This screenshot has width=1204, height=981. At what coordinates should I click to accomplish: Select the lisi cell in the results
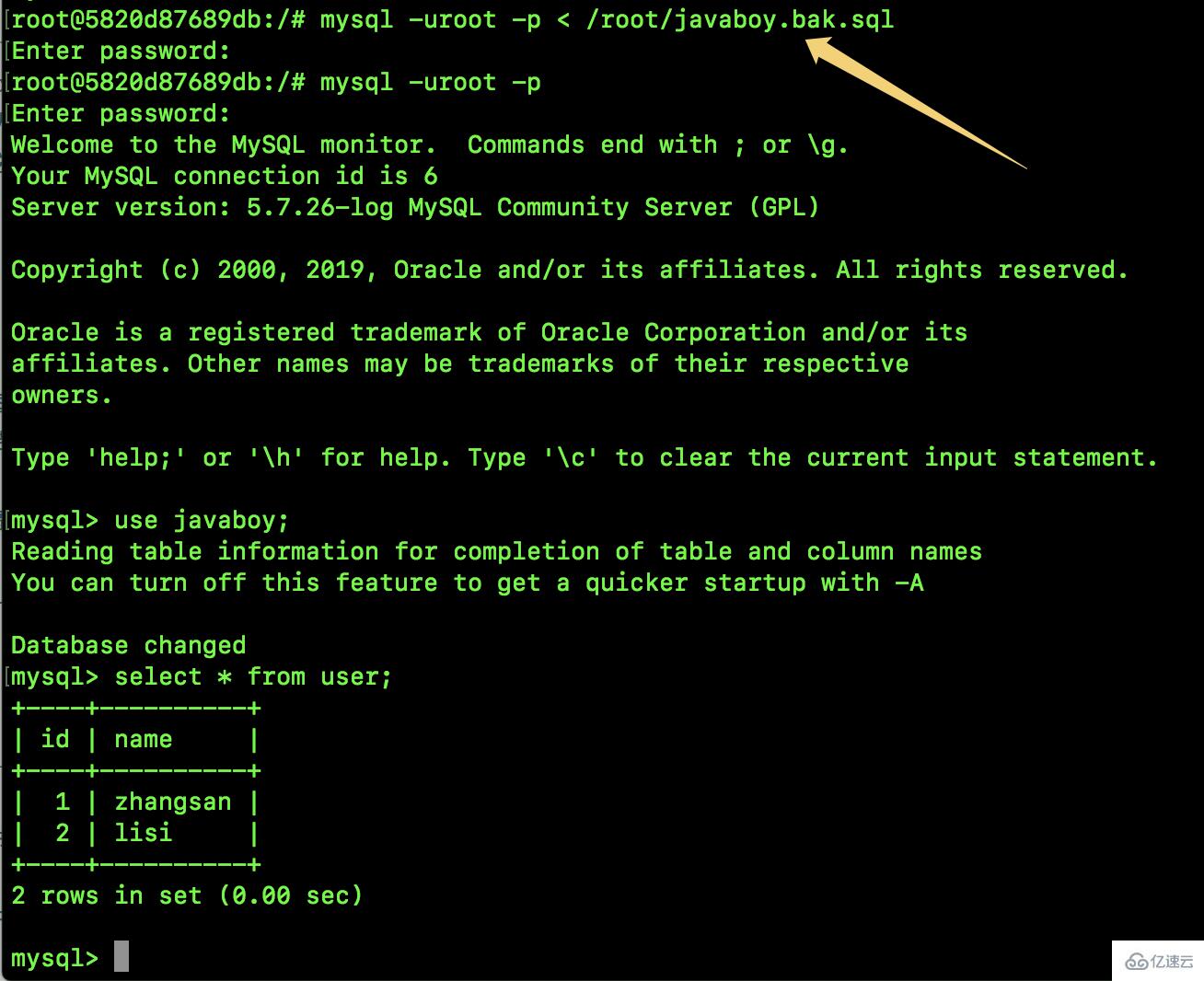pyautogui.click(x=143, y=833)
